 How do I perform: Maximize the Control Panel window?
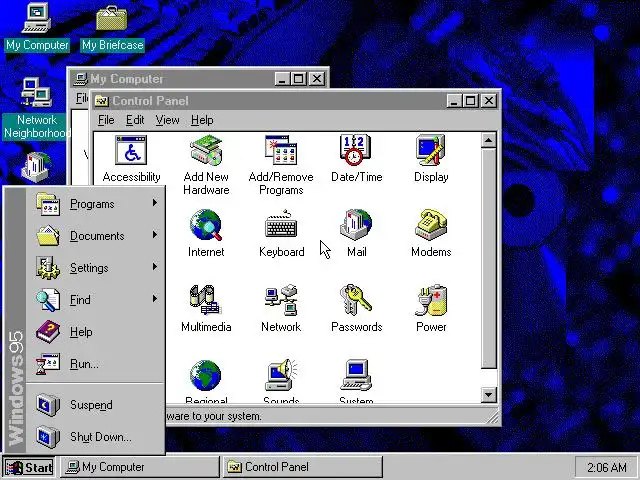tap(470, 101)
